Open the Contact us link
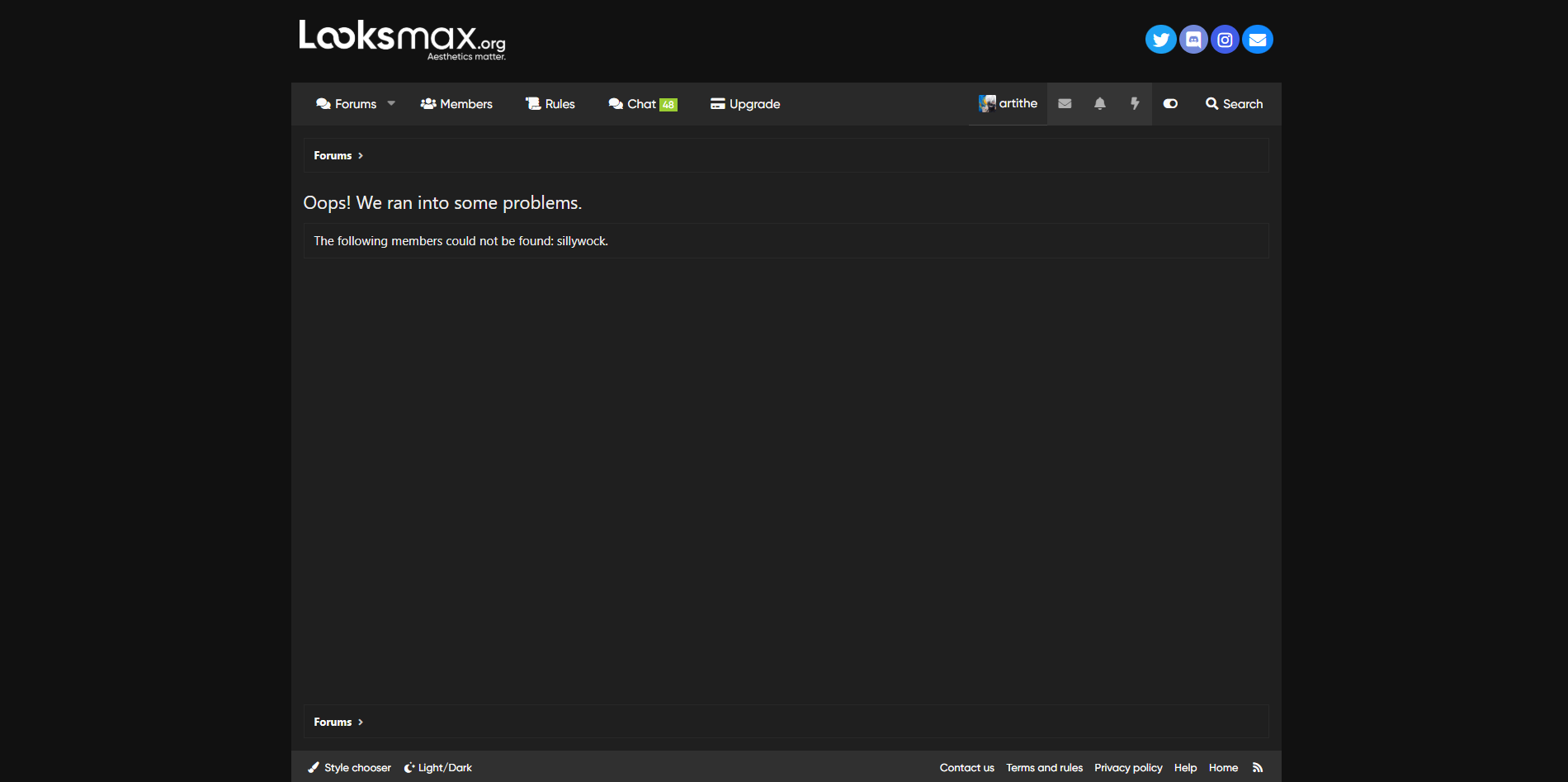 pyautogui.click(x=966, y=768)
